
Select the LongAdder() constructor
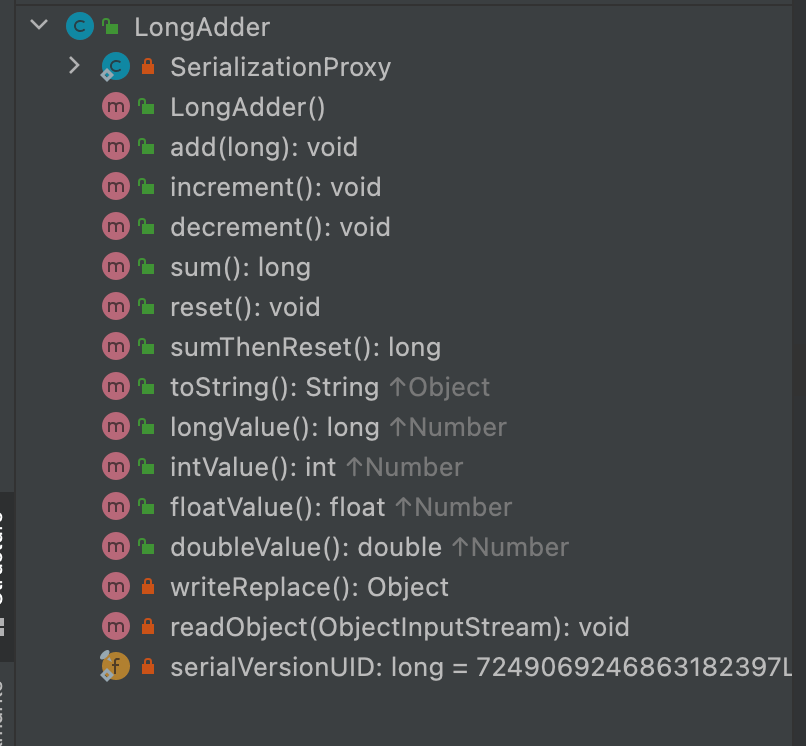[247, 107]
